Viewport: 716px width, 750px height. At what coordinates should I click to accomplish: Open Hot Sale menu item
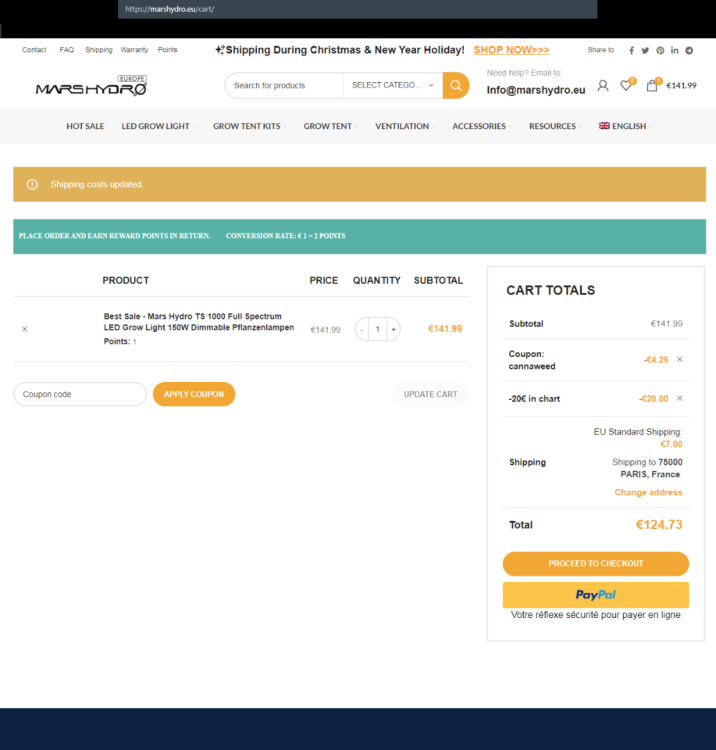[x=85, y=126]
